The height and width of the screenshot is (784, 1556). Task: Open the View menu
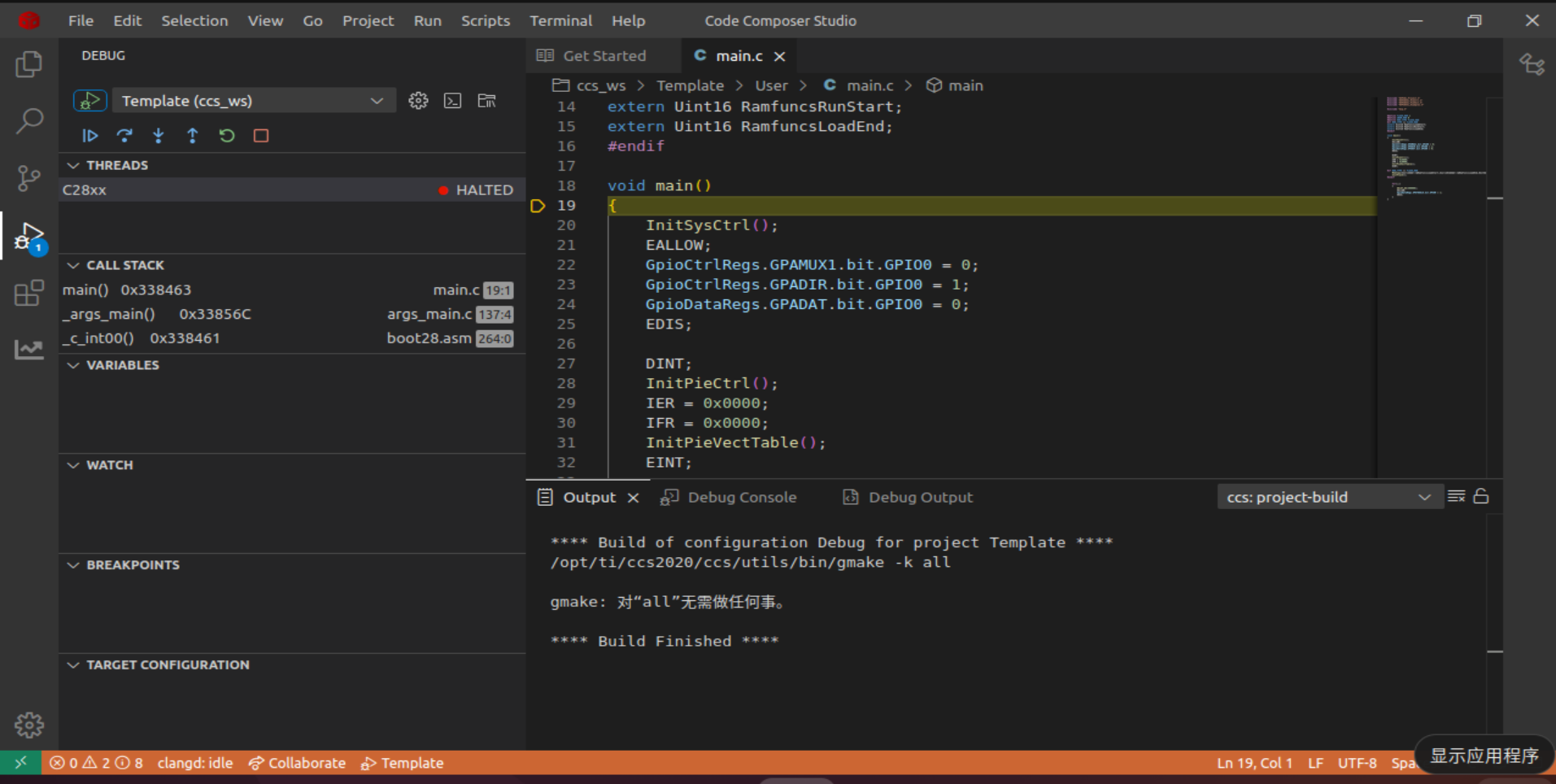click(x=265, y=20)
